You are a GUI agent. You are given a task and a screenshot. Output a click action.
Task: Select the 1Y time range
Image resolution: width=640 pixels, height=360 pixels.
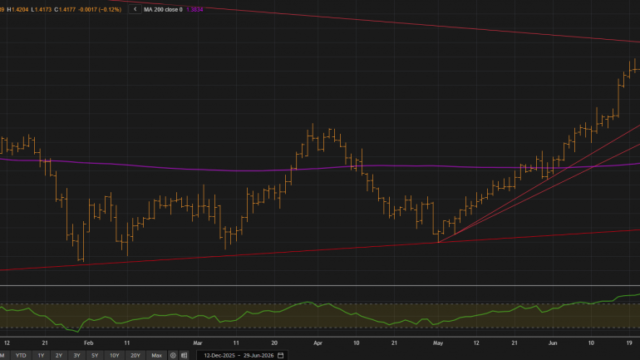pyautogui.click(x=41, y=356)
